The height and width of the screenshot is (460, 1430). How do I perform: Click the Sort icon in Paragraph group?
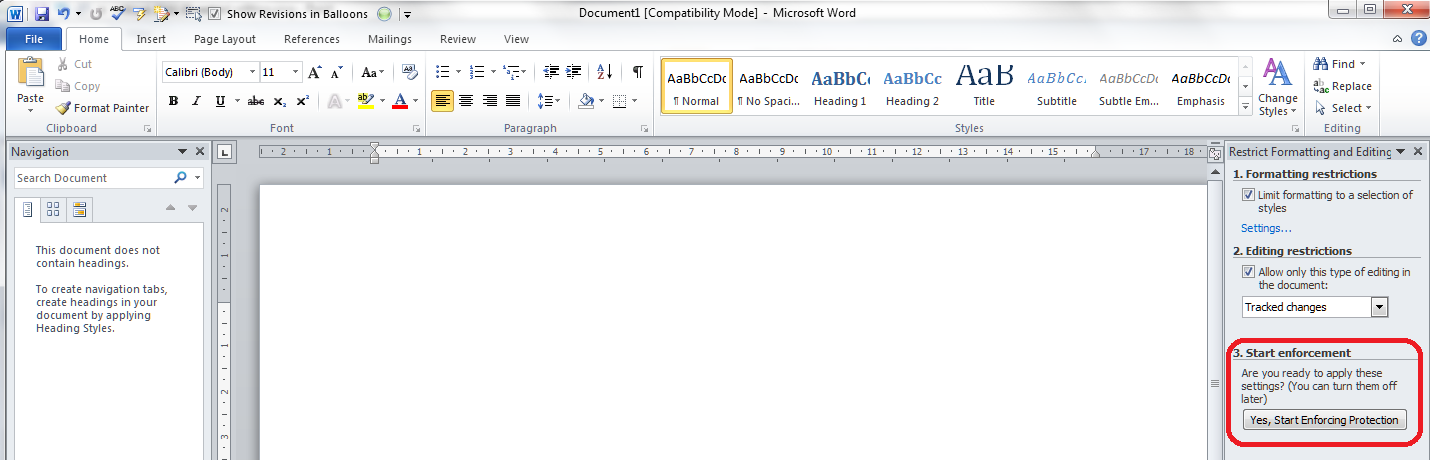(604, 72)
